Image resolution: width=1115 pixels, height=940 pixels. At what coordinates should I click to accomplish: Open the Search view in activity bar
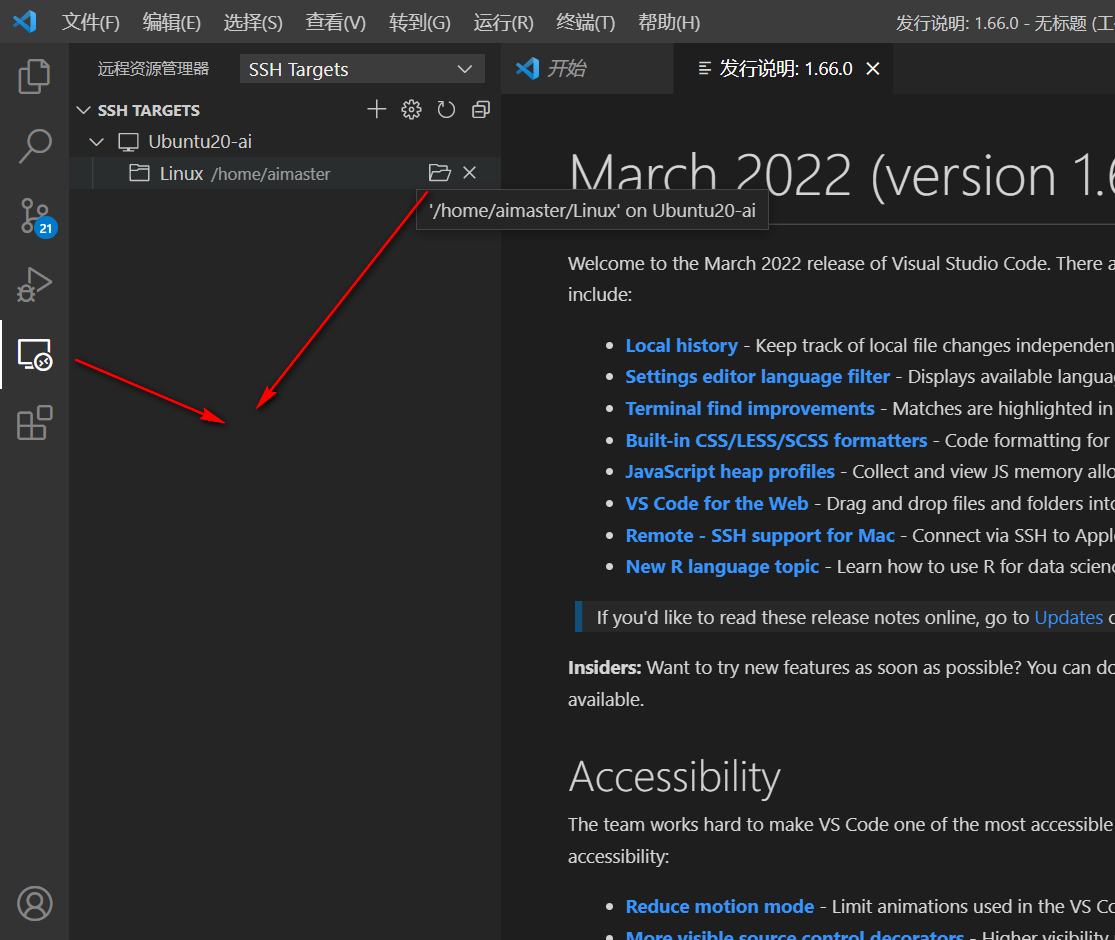(34, 146)
